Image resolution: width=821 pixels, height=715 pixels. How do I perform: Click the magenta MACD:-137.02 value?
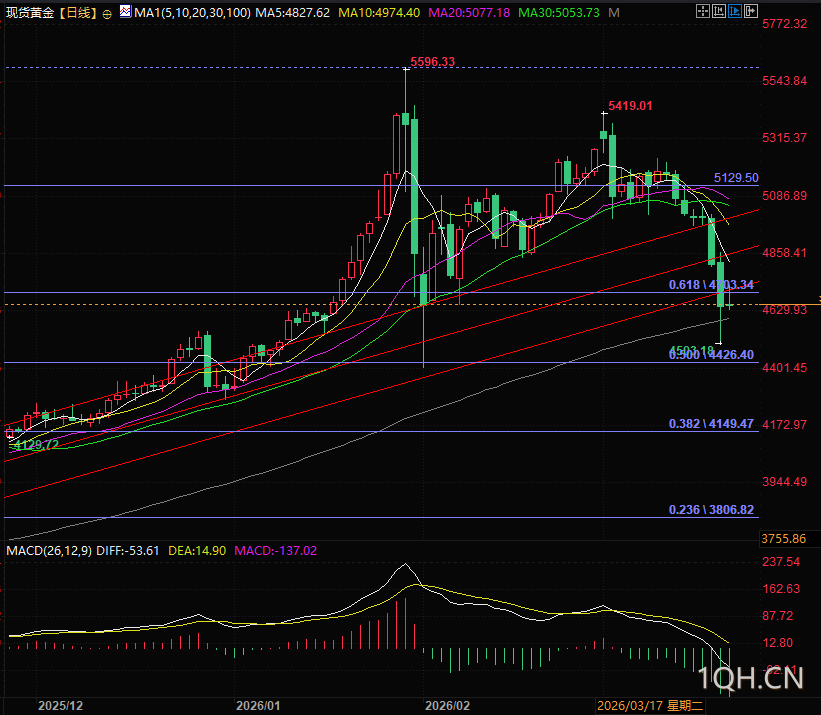pos(275,551)
